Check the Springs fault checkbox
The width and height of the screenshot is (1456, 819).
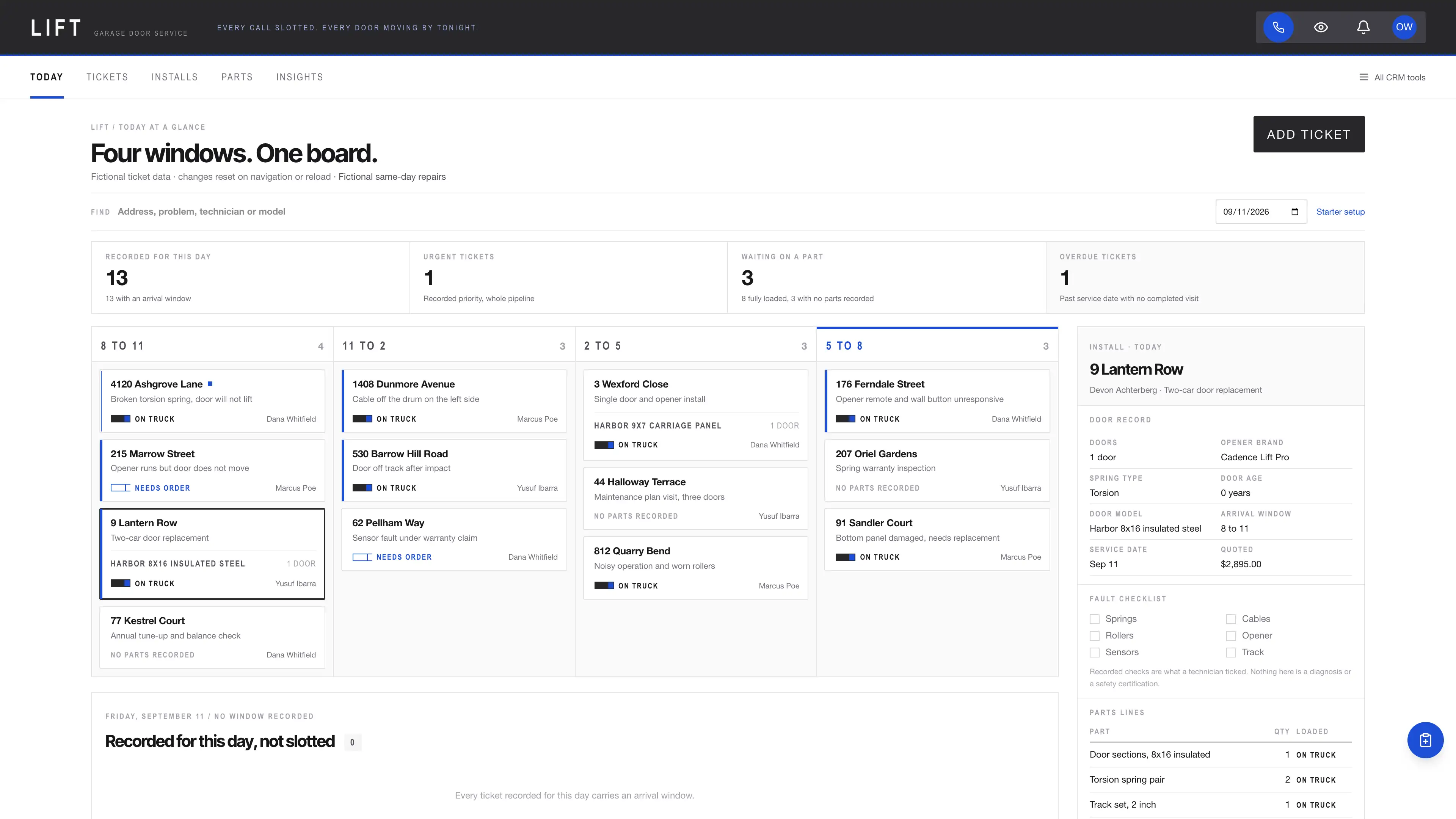point(1095,619)
